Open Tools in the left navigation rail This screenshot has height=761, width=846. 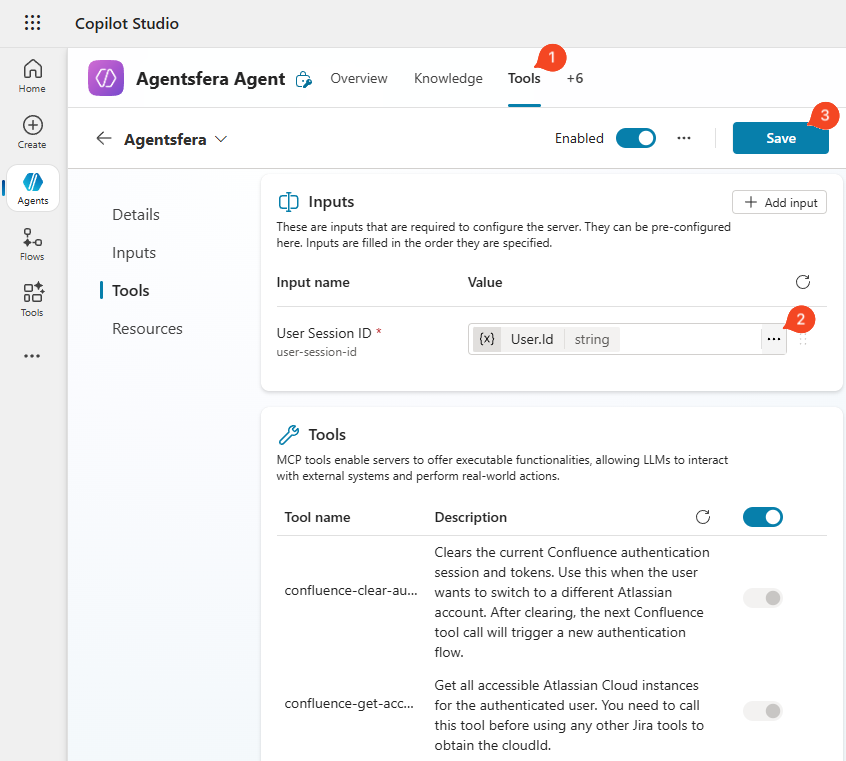(32, 299)
